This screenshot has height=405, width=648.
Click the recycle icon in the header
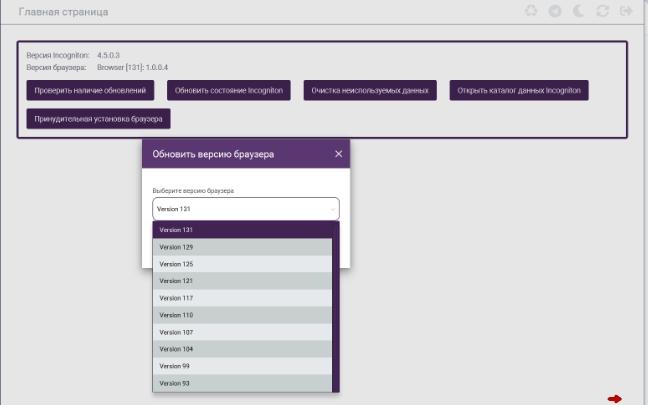pos(531,11)
